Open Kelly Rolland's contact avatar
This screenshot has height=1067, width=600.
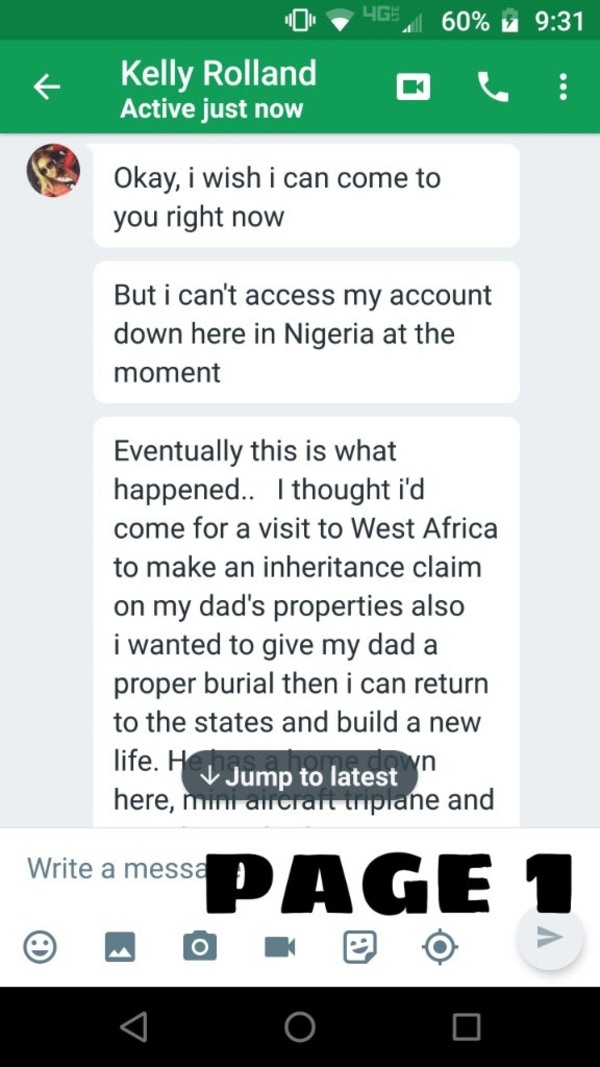(x=53, y=170)
